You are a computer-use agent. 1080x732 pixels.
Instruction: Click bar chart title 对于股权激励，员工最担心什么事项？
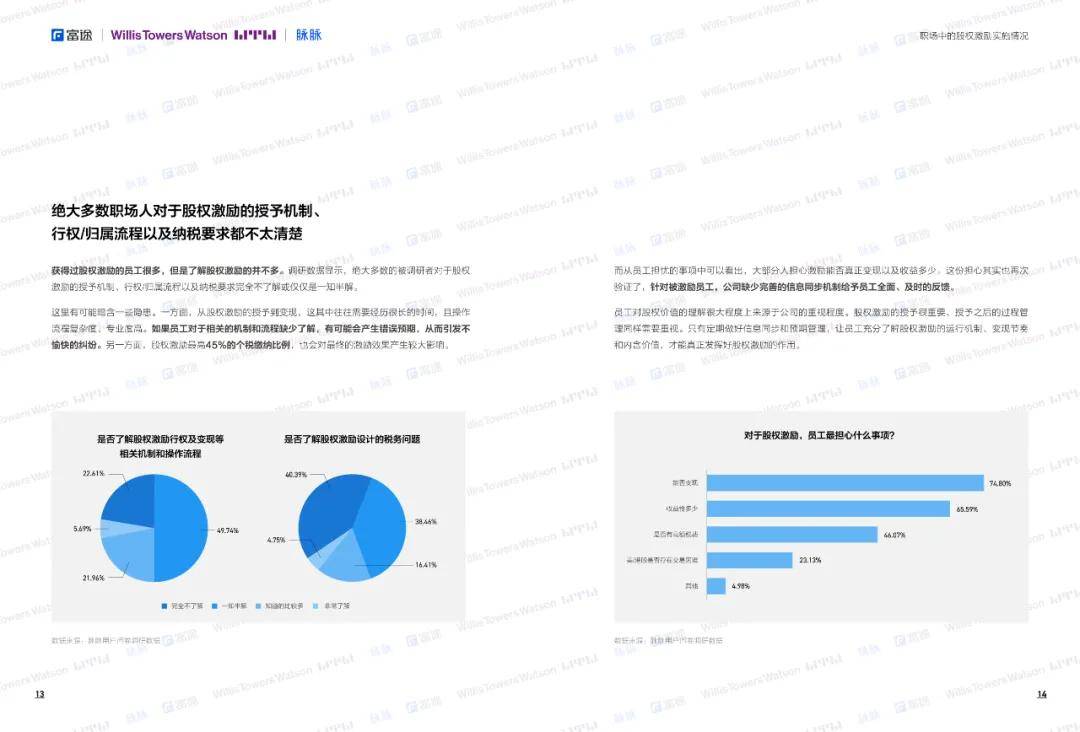click(819, 435)
